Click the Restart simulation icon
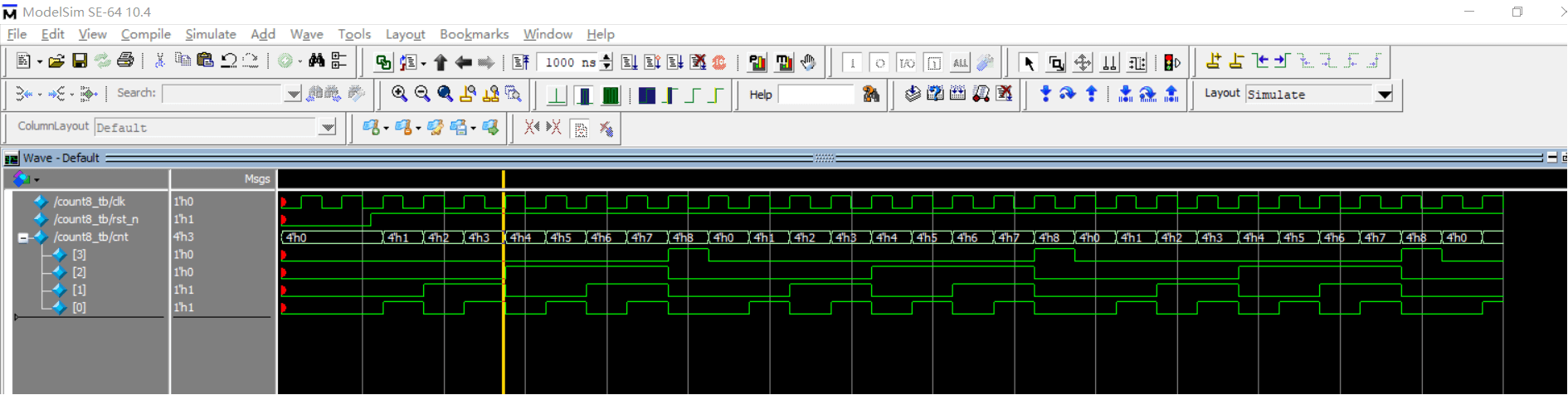Image resolution: width=1568 pixels, height=395 pixels. (x=520, y=62)
